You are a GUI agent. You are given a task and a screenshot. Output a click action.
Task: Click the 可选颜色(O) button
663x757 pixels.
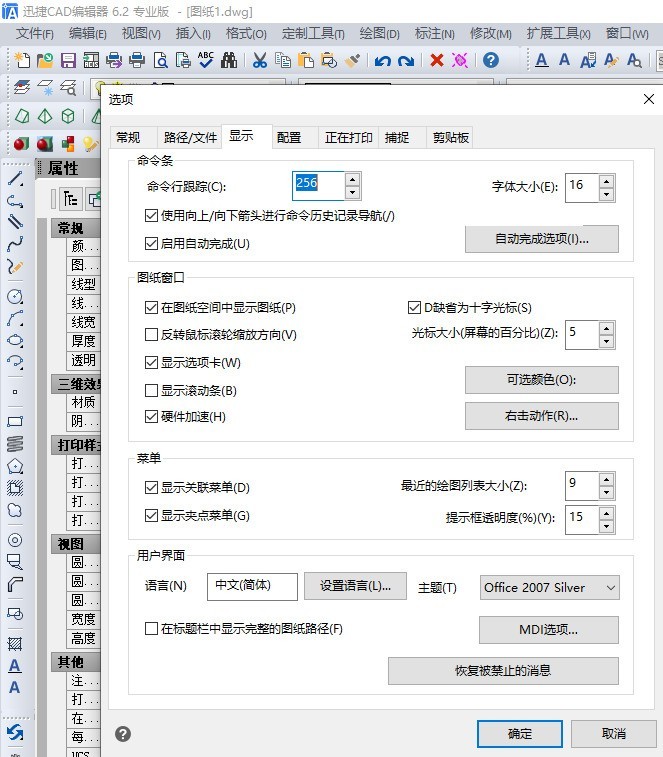click(x=542, y=379)
